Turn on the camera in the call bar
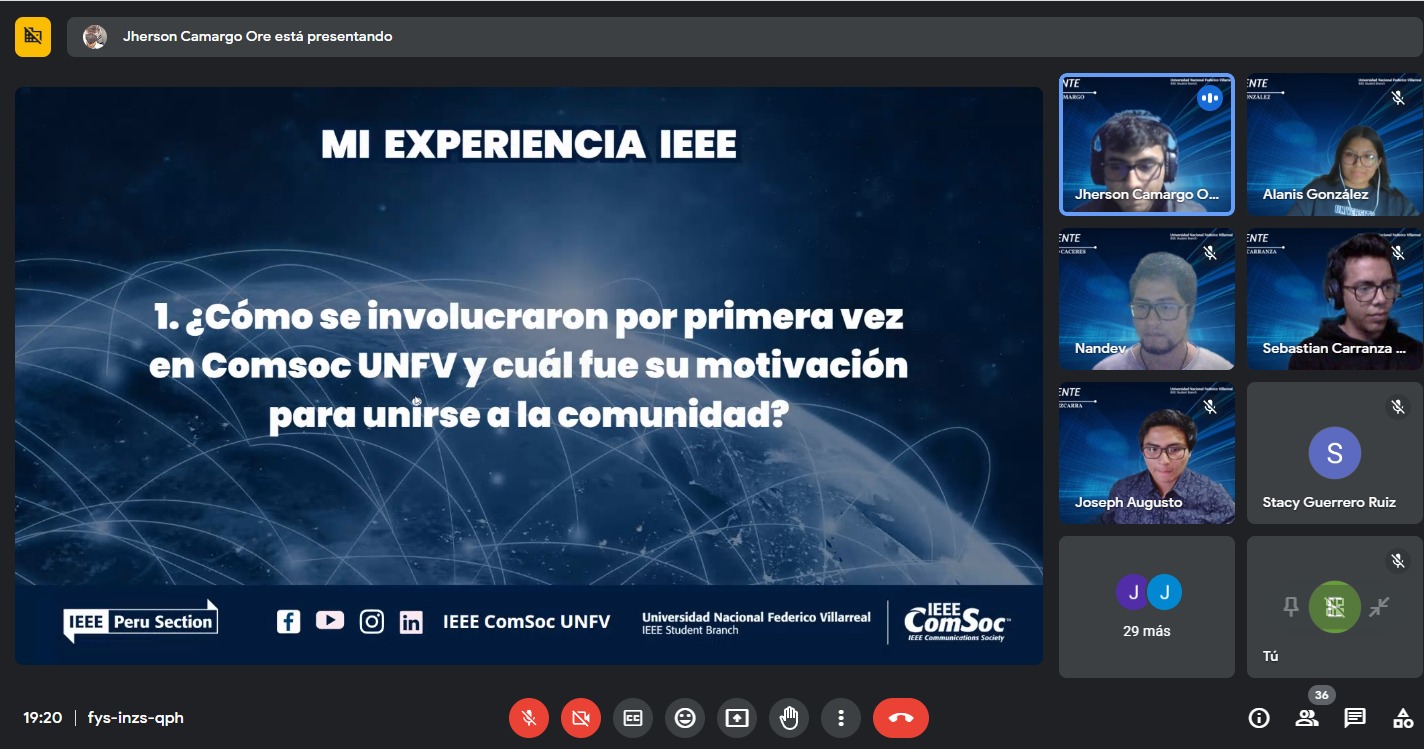 click(x=581, y=718)
